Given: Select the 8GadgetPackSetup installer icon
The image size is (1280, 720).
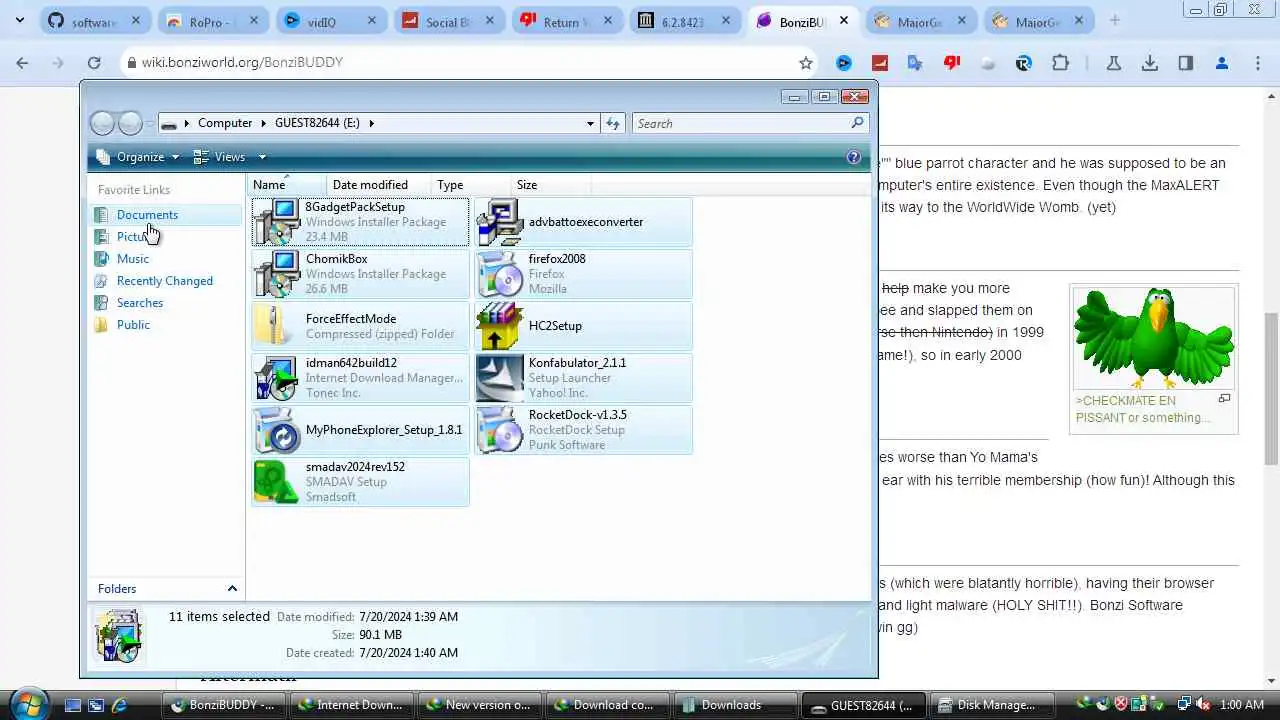Looking at the screenshot, I should pos(276,222).
